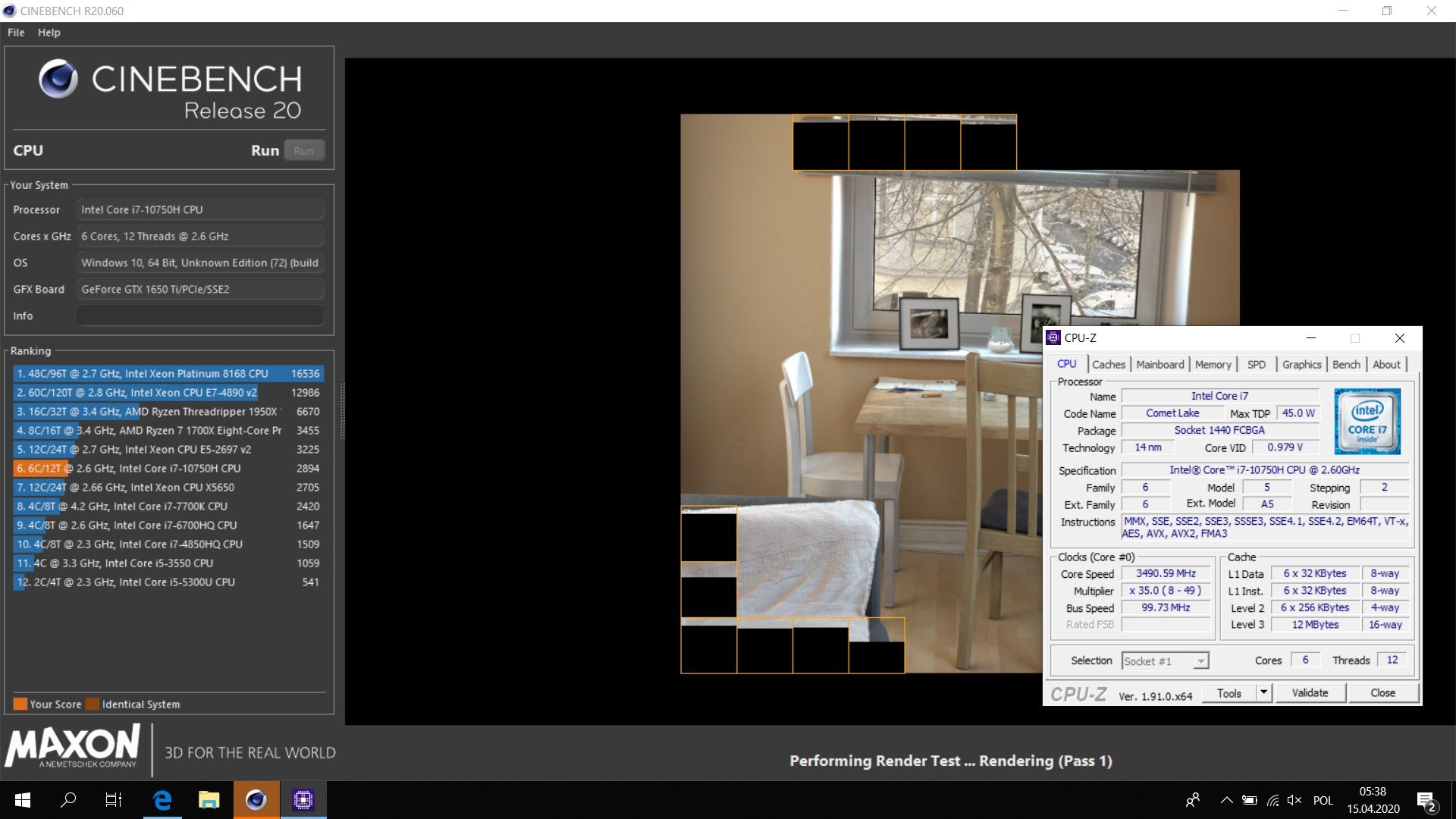Image resolution: width=1456 pixels, height=819 pixels.
Task: Select ranking entry Xeon CPU E7-4890 v2
Action: pyautogui.click(x=168, y=392)
